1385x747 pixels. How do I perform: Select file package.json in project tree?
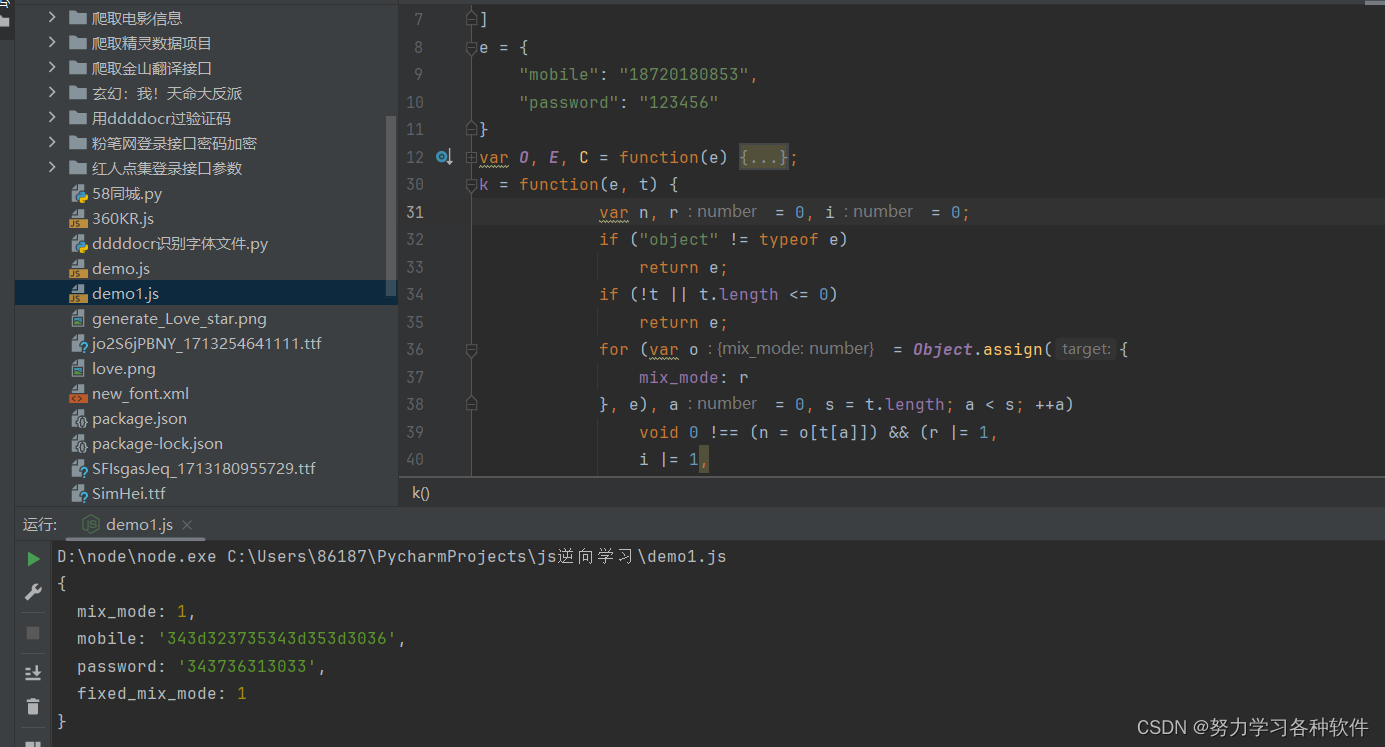tap(139, 418)
